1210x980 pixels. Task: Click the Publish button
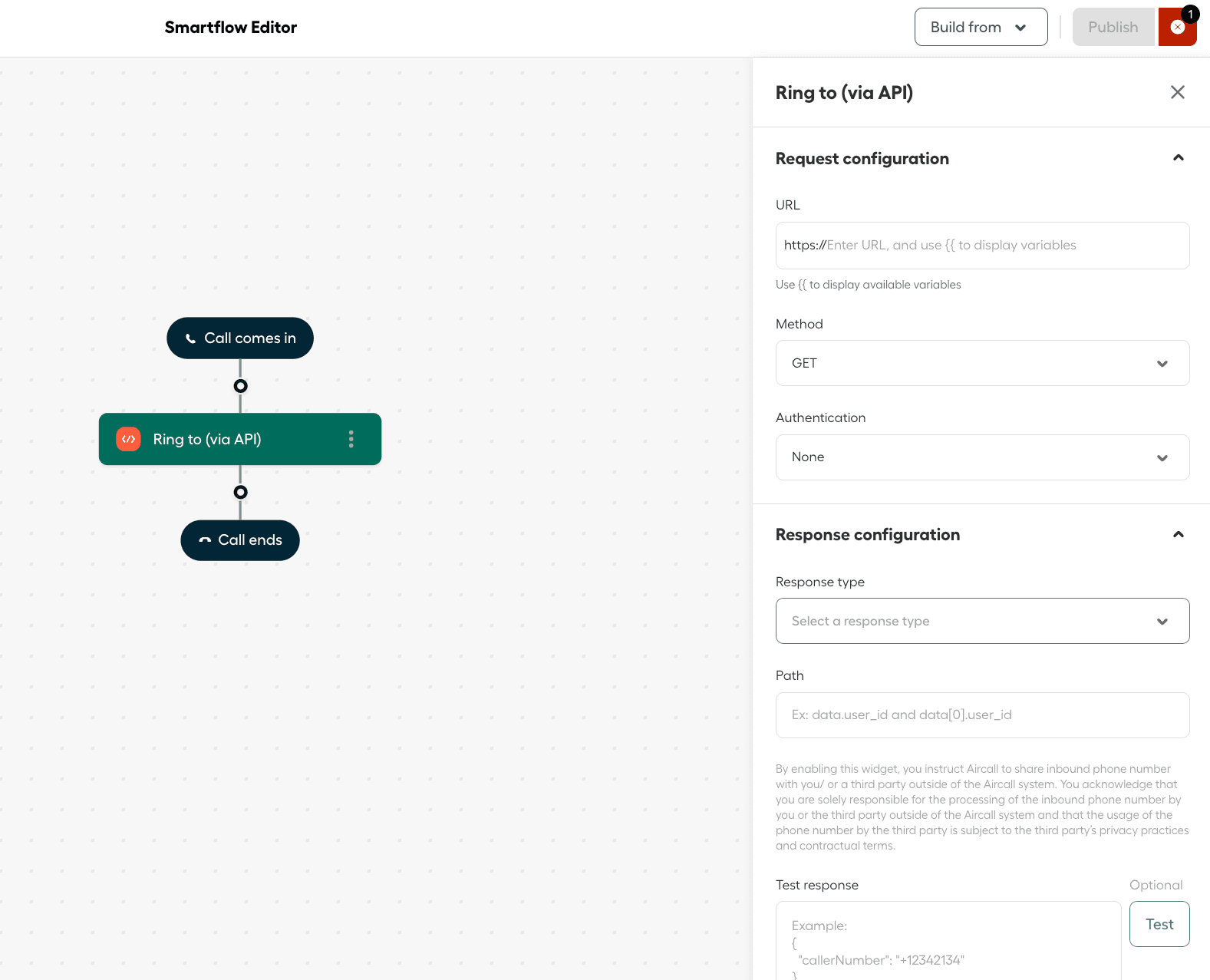[x=1113, y=28]
